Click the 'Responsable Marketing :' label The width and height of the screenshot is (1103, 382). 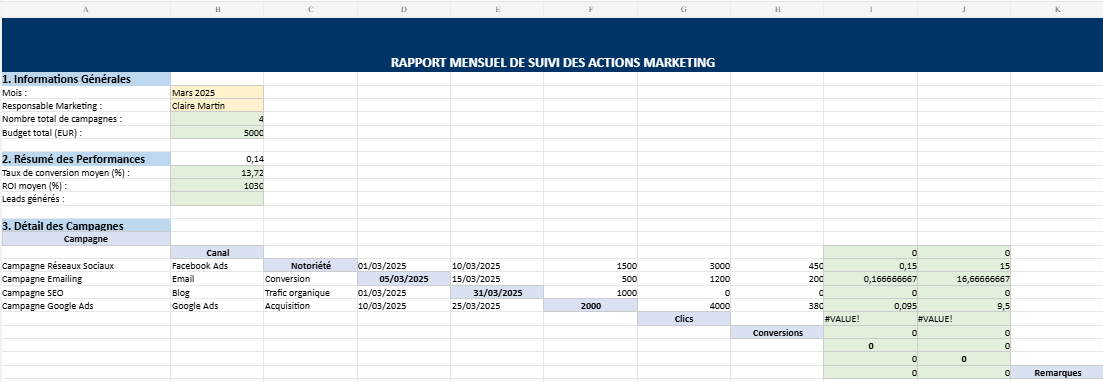pyautogui.click(x=86, y=106)
